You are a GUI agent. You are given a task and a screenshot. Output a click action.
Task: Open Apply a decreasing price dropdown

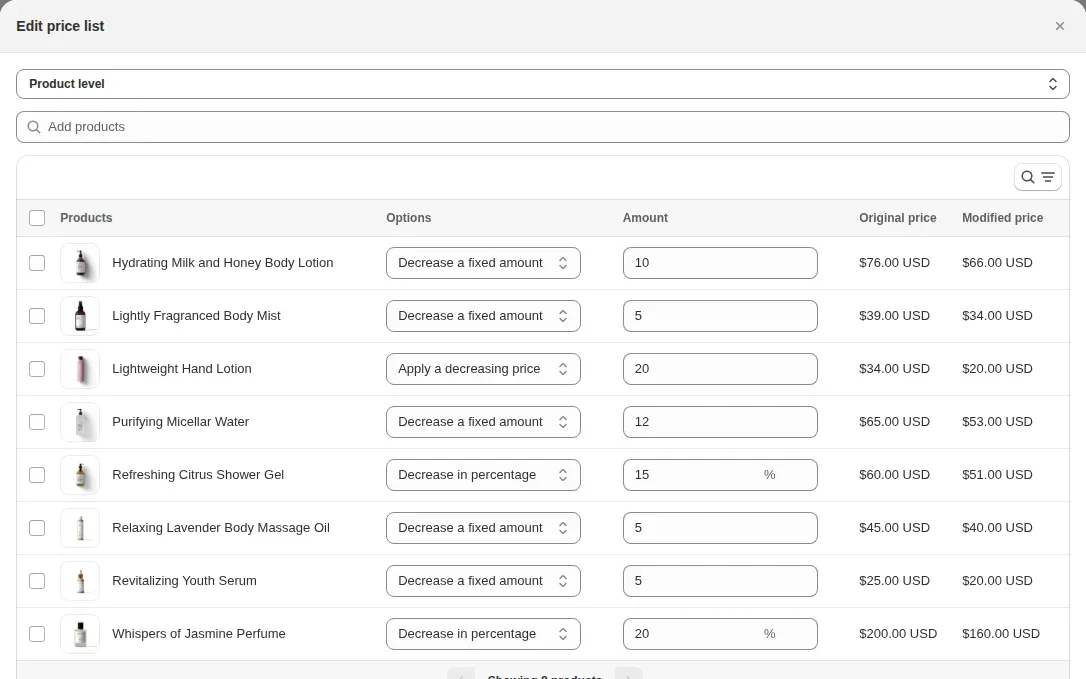coord(483,369)
